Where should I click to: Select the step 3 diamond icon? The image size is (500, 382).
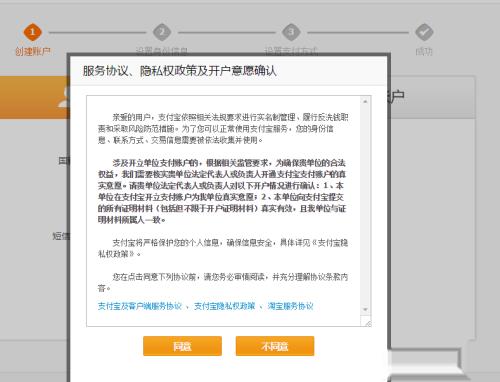point(291,32)
